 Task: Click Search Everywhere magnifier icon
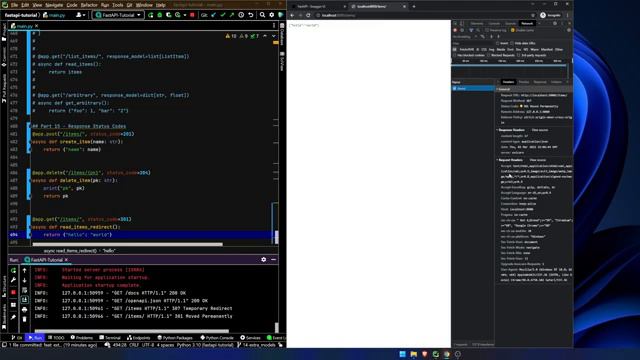coord(262,15)
